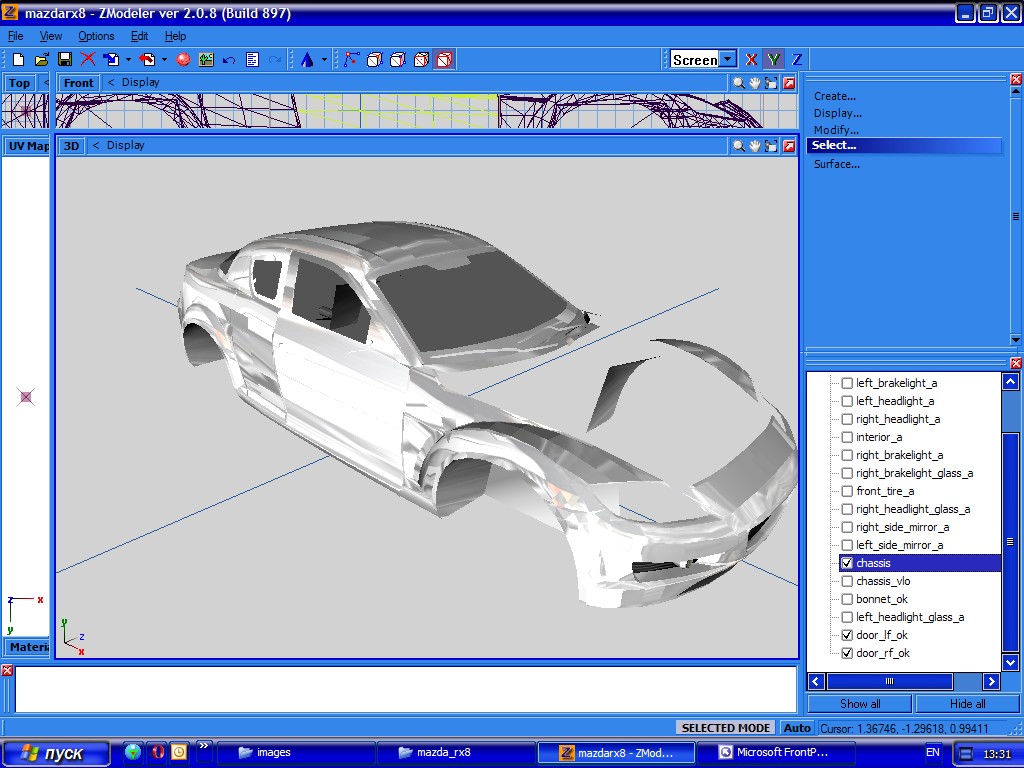
Task: Open the Screen coordinate system dropdown
Action: (728, 60)
